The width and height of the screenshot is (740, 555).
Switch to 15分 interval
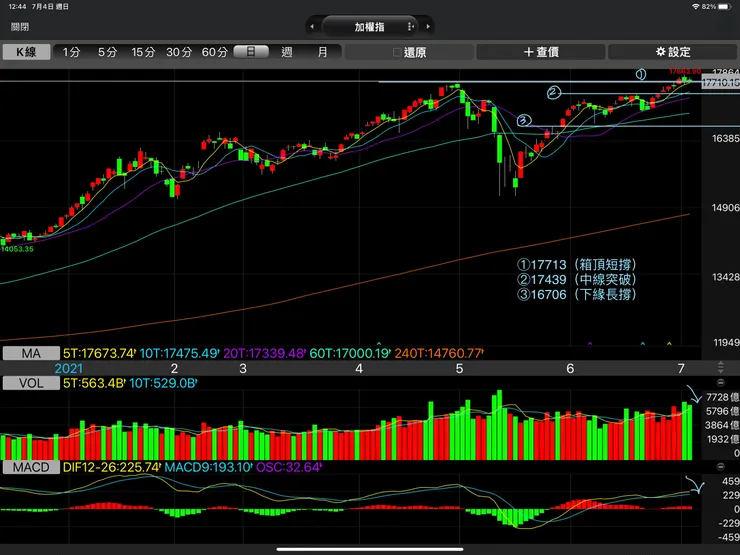pos(143,52)
